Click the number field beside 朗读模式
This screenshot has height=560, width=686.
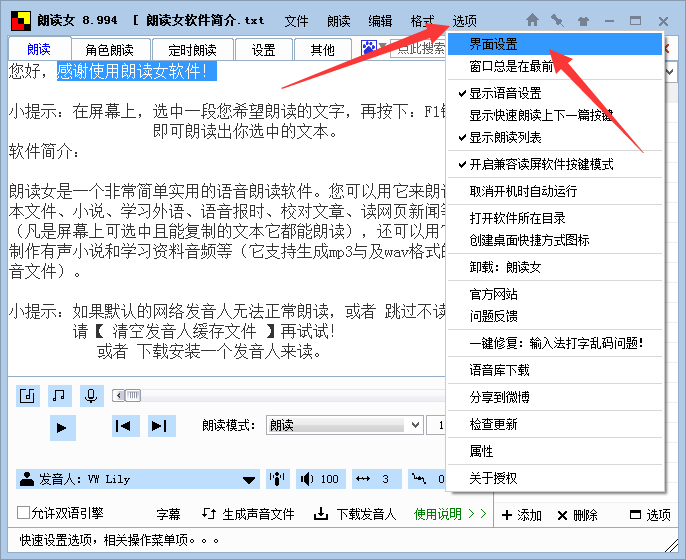click(x=436, y=425)
